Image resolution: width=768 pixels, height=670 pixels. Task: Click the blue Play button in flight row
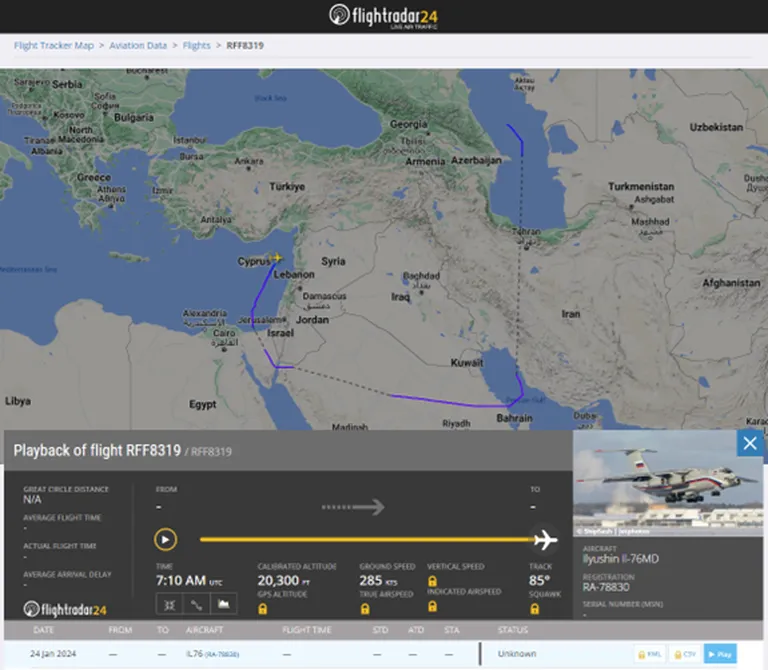tap(720, 654)
